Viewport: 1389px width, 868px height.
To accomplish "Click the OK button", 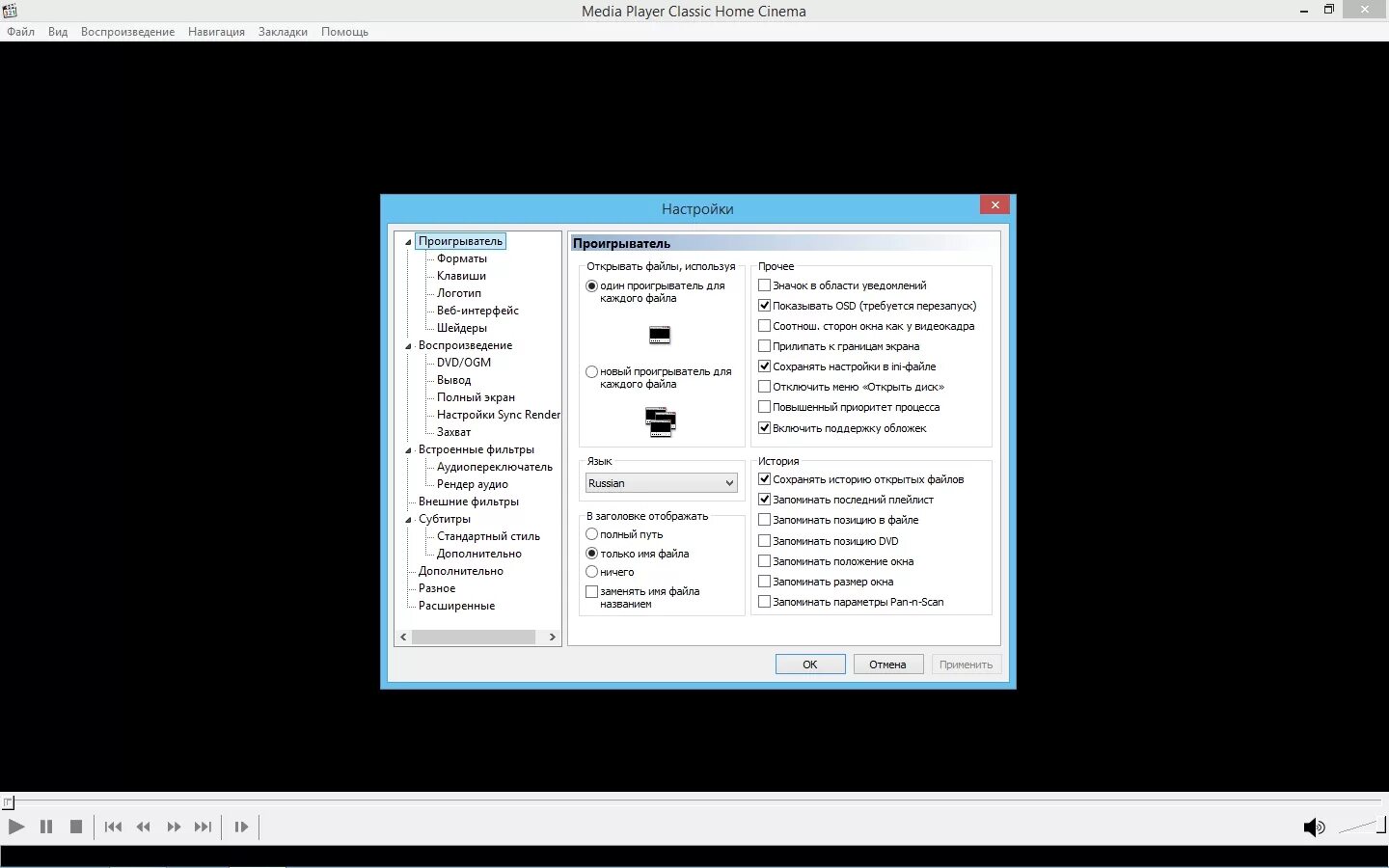I will pyautogui.click(x=810, y=665).
